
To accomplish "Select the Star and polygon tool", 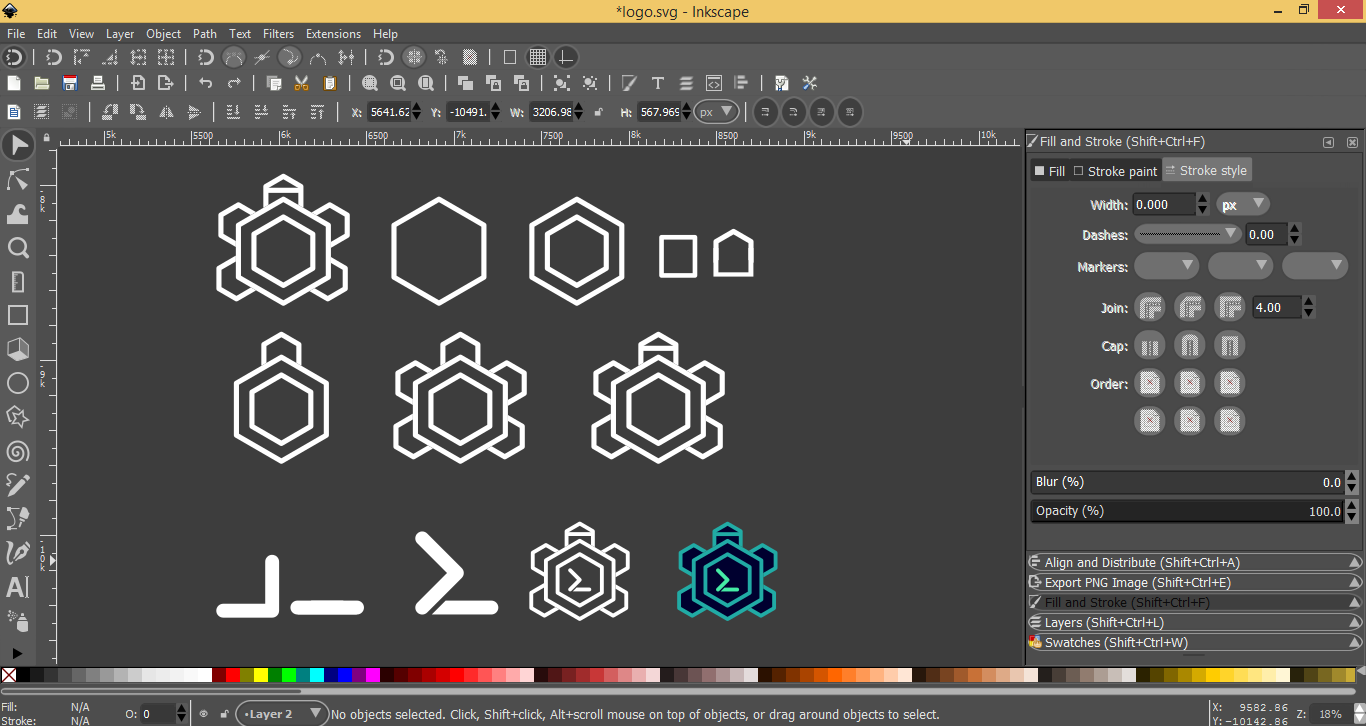I will pyautogui.click(x=17, y=417).
